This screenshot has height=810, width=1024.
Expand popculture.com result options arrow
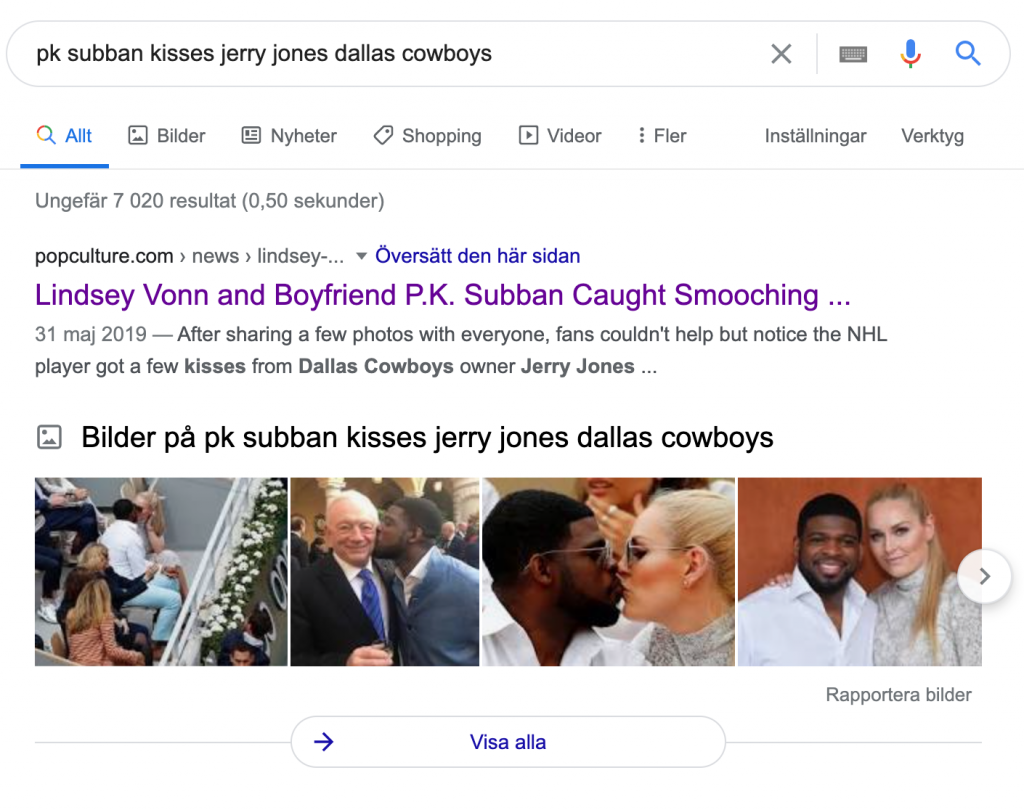tap(362, 256)
